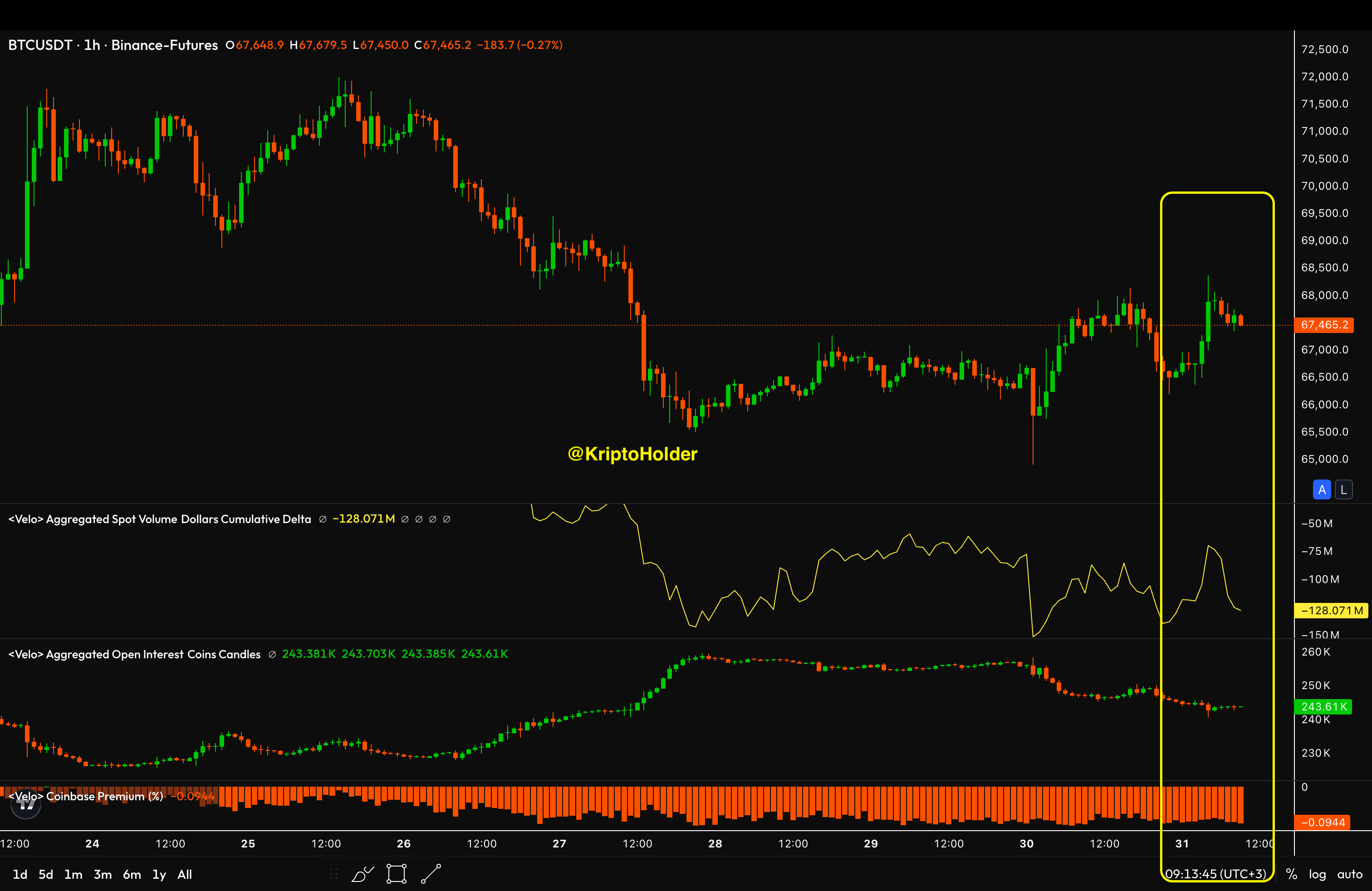1372x891 pixels.
Task: Click the close value C67,465.2 in header
Action: pyautogui.click(x=443, y=45)
